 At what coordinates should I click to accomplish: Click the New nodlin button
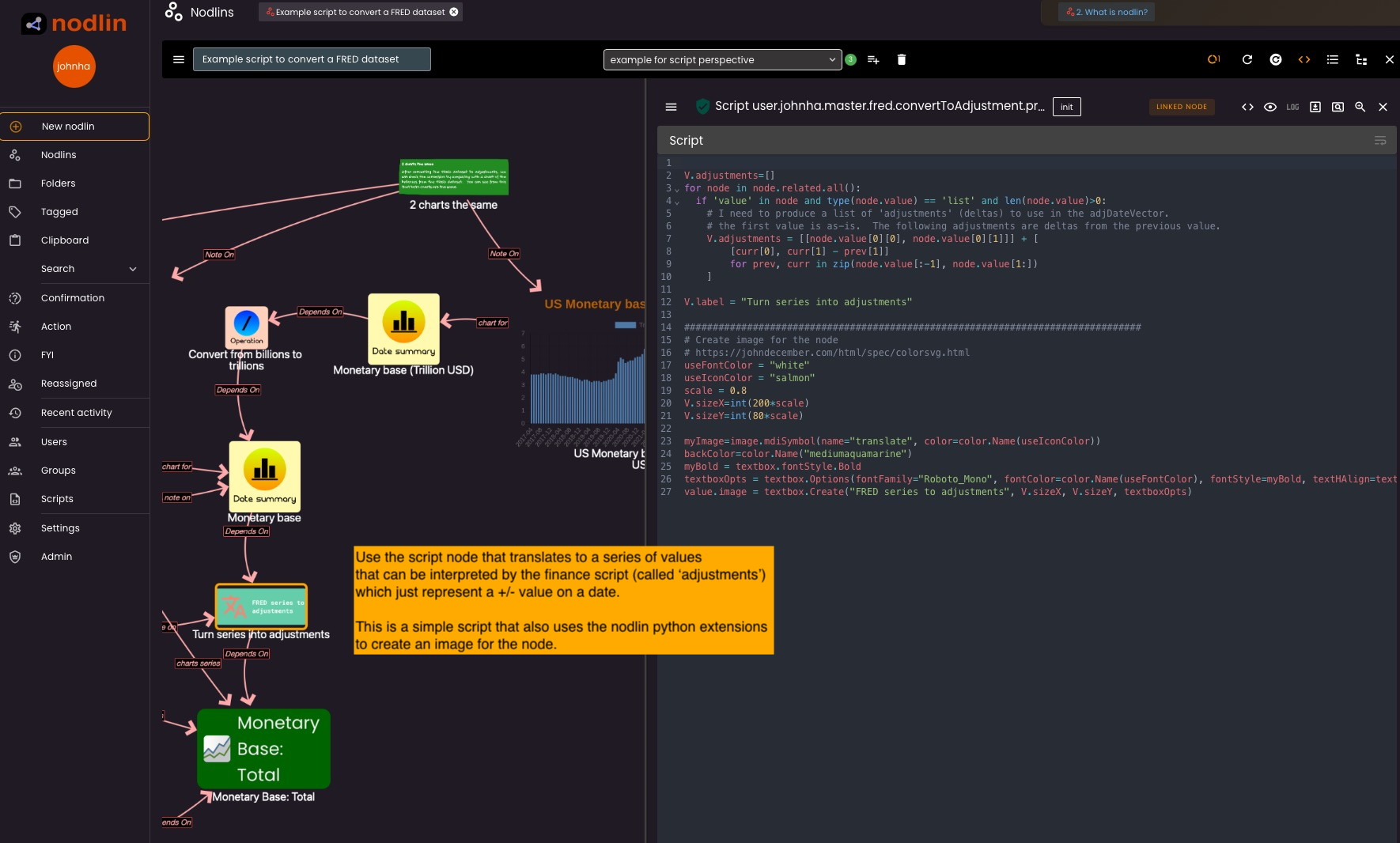[x=75, y=127]
